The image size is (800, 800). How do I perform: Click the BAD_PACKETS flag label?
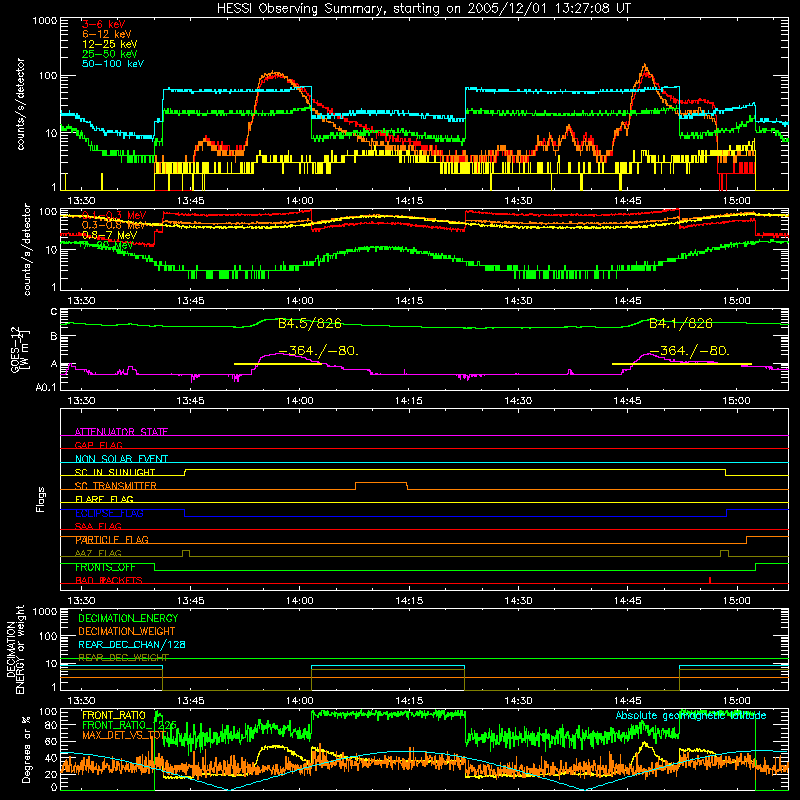(x=109, y=580)
